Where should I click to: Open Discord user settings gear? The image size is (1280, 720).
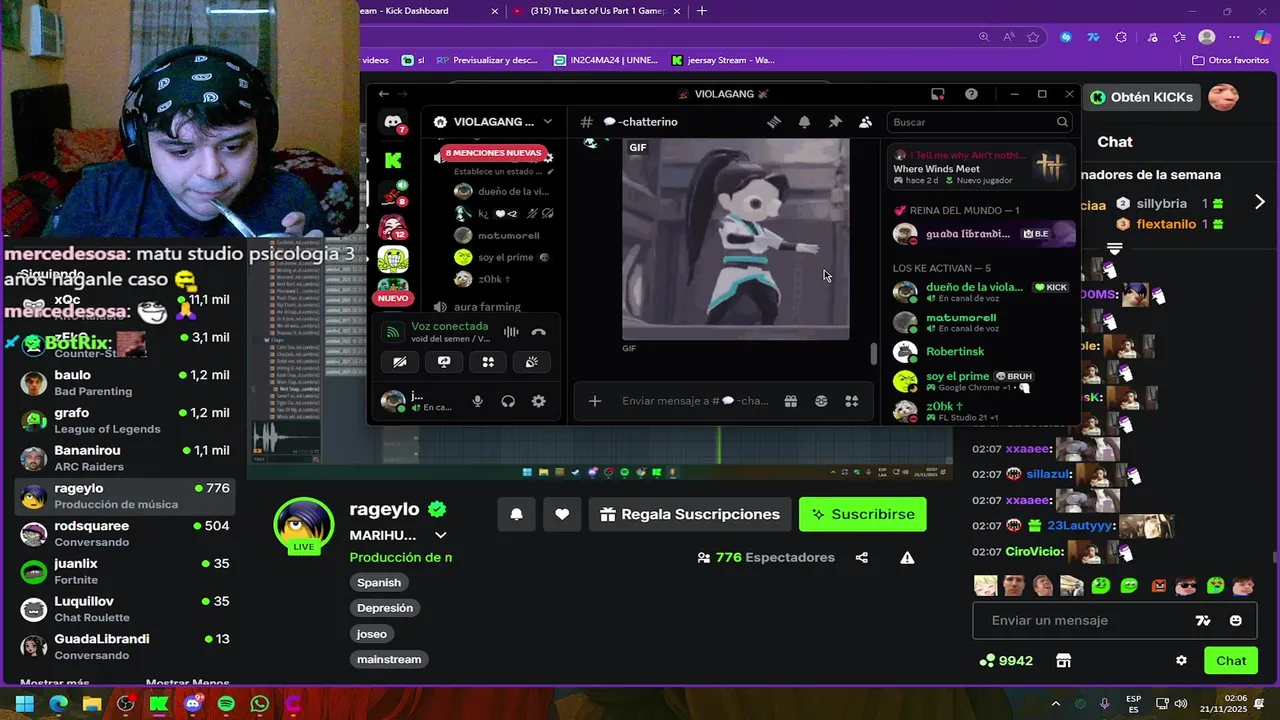pos(538,401)
